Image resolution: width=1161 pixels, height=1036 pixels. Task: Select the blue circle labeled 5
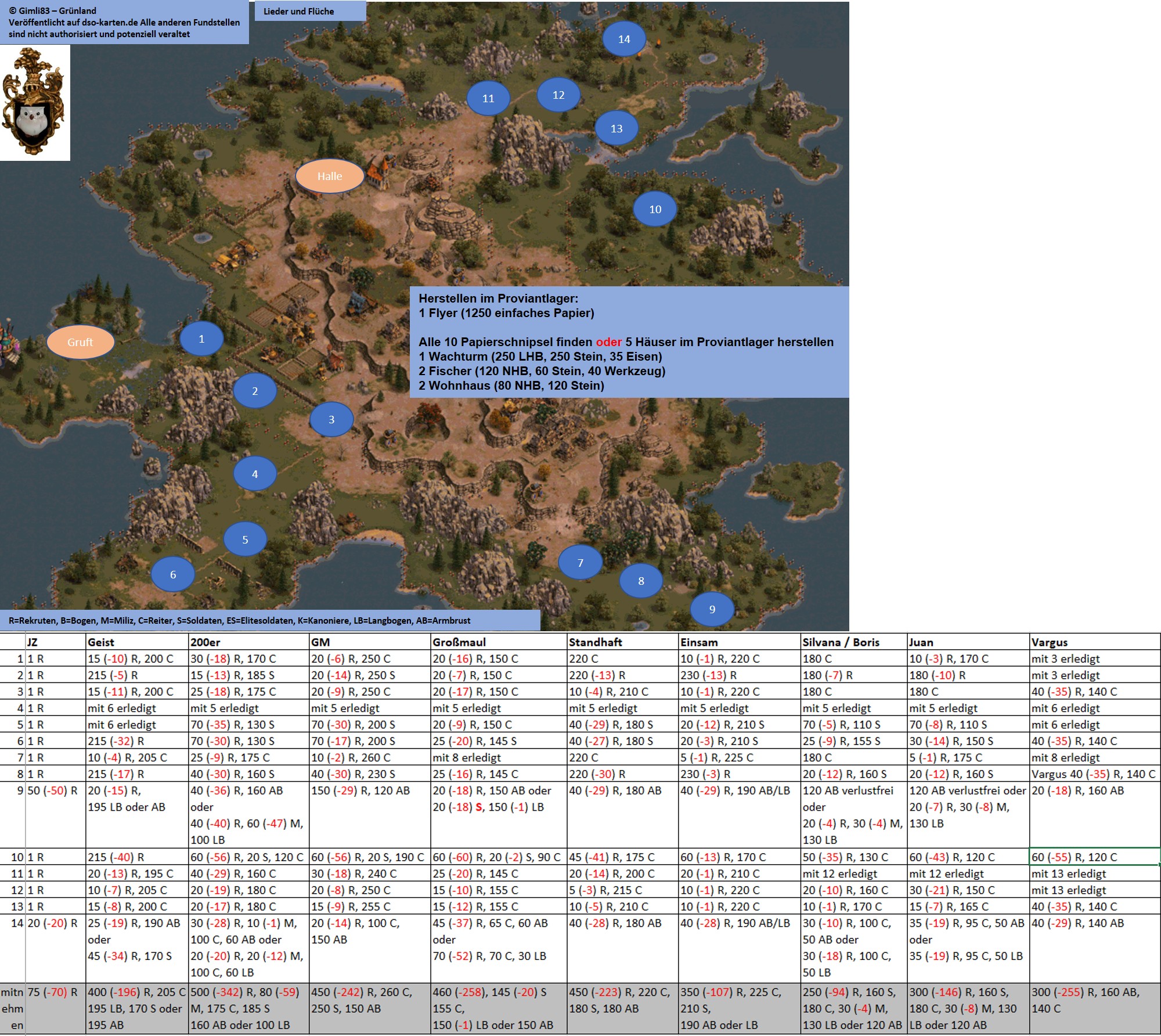245,539
